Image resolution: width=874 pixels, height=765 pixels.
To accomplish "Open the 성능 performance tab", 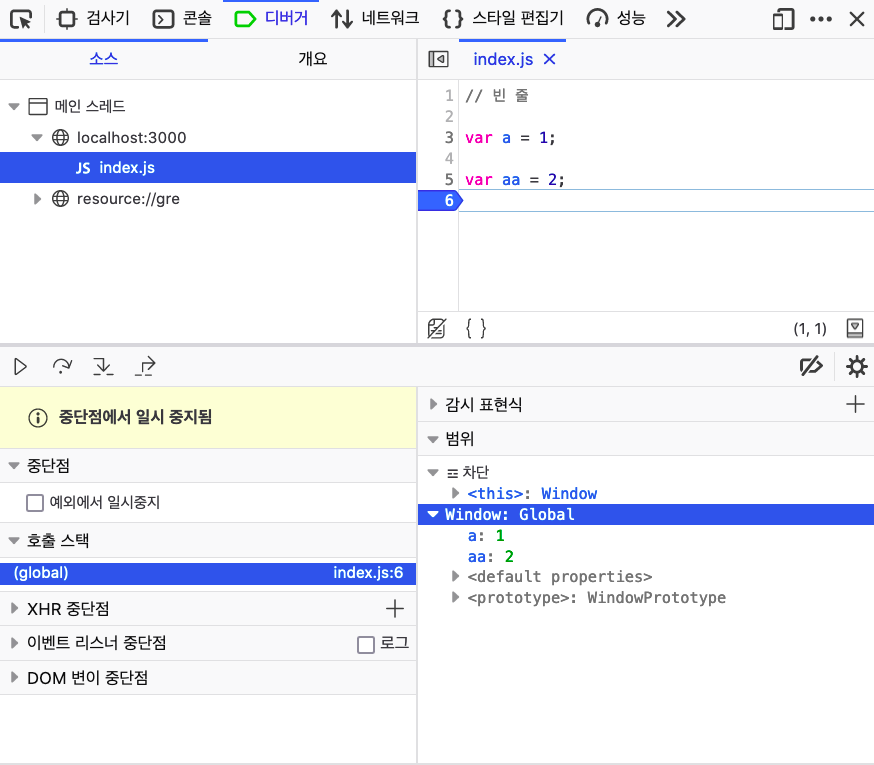I will (616, 19).
